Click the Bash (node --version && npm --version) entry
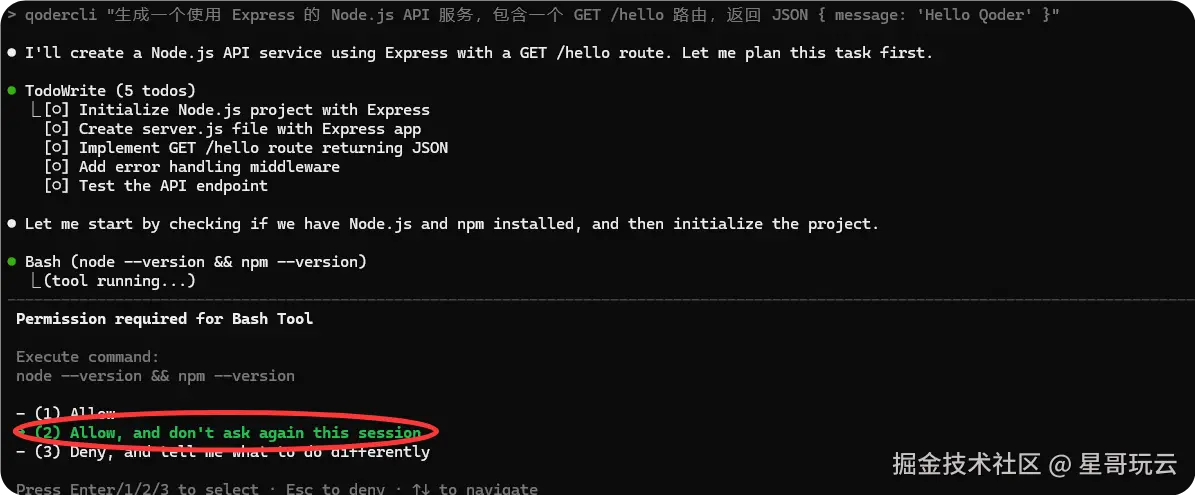Viewport: 1195px width, 495px height. tap(196, 262)
